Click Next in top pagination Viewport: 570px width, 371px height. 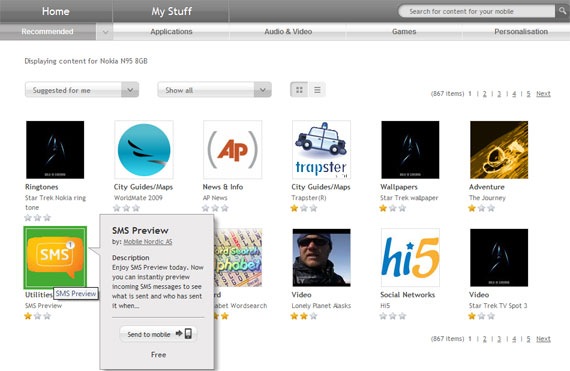pyautogui.click(x=543, y=94)
